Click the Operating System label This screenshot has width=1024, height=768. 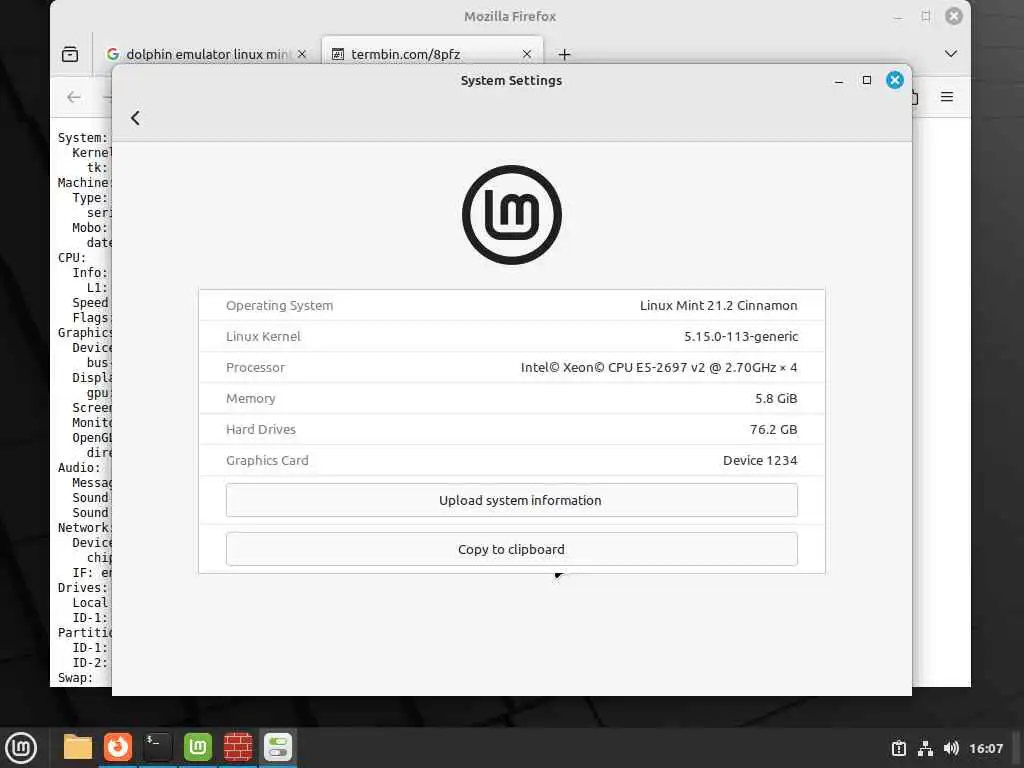[280, 306]
